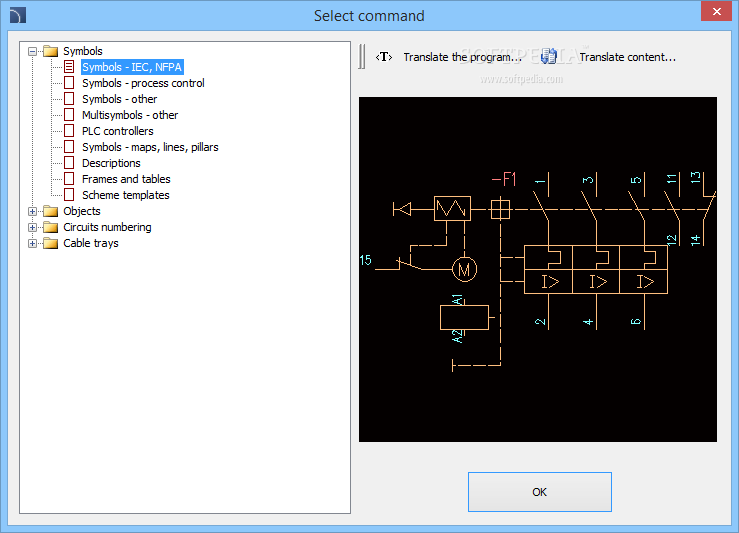Select Multisymbols - other entry
Image resolution: width=739 pixels, height=533 pixels.
coord(130,115)
